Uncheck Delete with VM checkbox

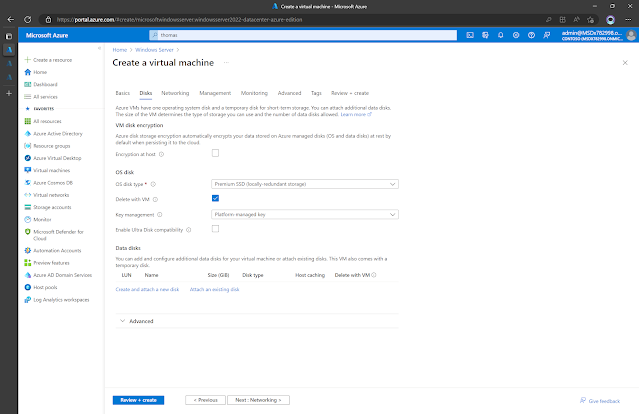[215, 198]
